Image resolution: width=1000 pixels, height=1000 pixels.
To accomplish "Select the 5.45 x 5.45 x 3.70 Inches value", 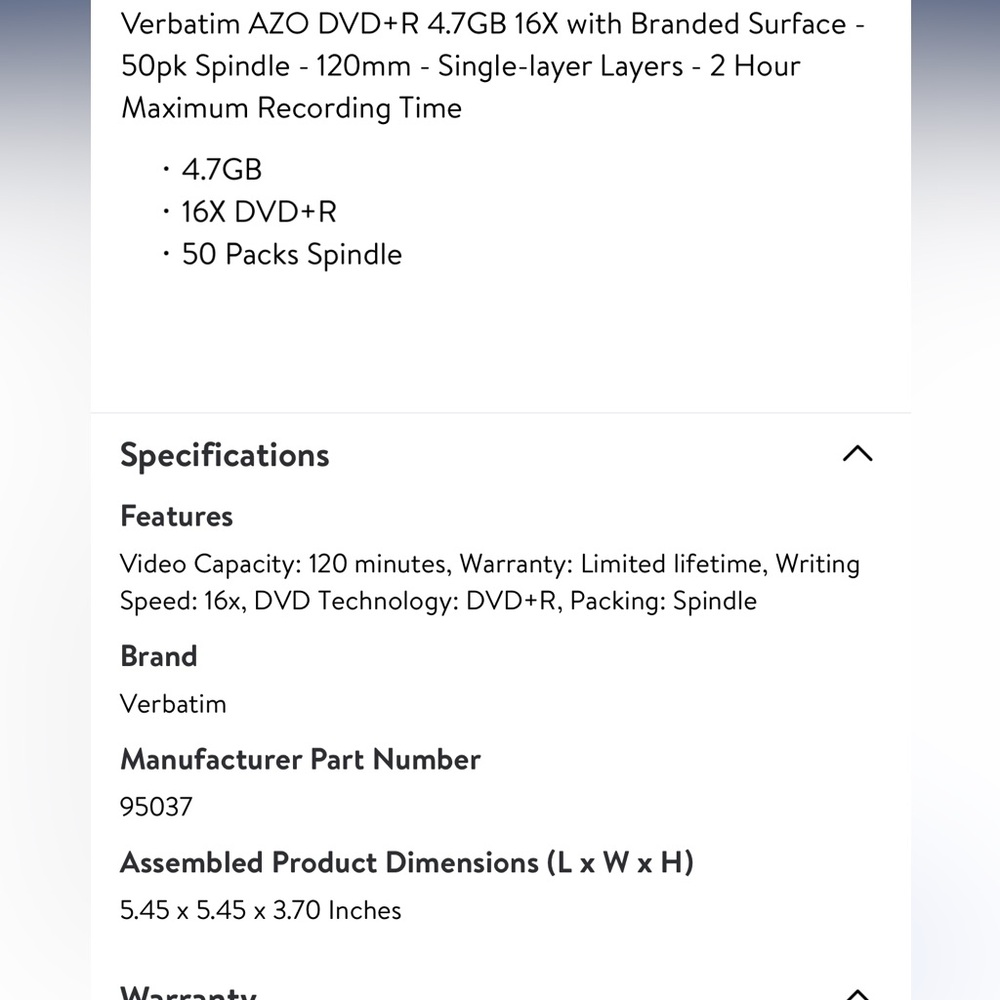I will click(261, 910).
